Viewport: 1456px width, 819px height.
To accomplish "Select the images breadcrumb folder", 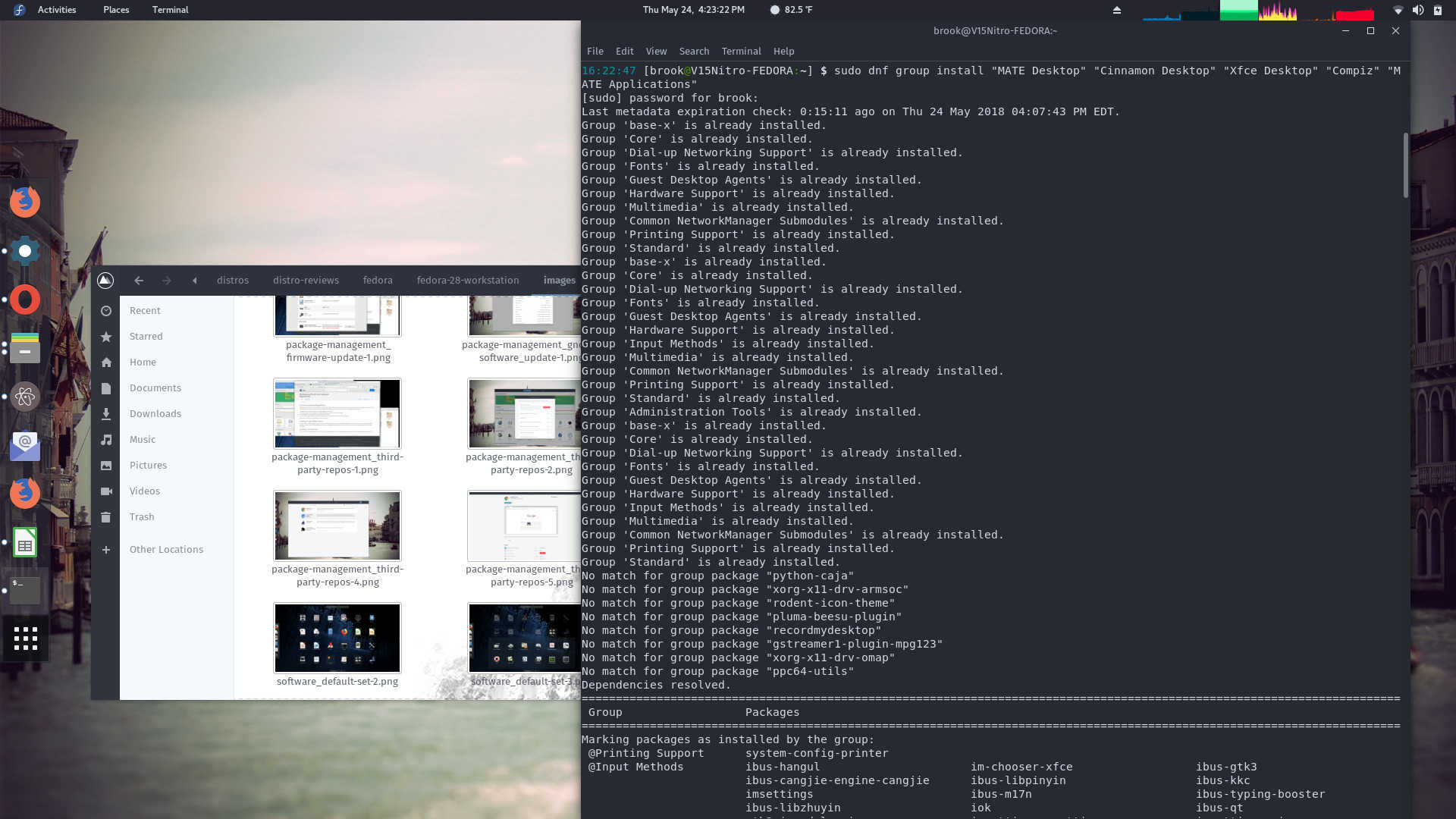I will coord(559,280).
